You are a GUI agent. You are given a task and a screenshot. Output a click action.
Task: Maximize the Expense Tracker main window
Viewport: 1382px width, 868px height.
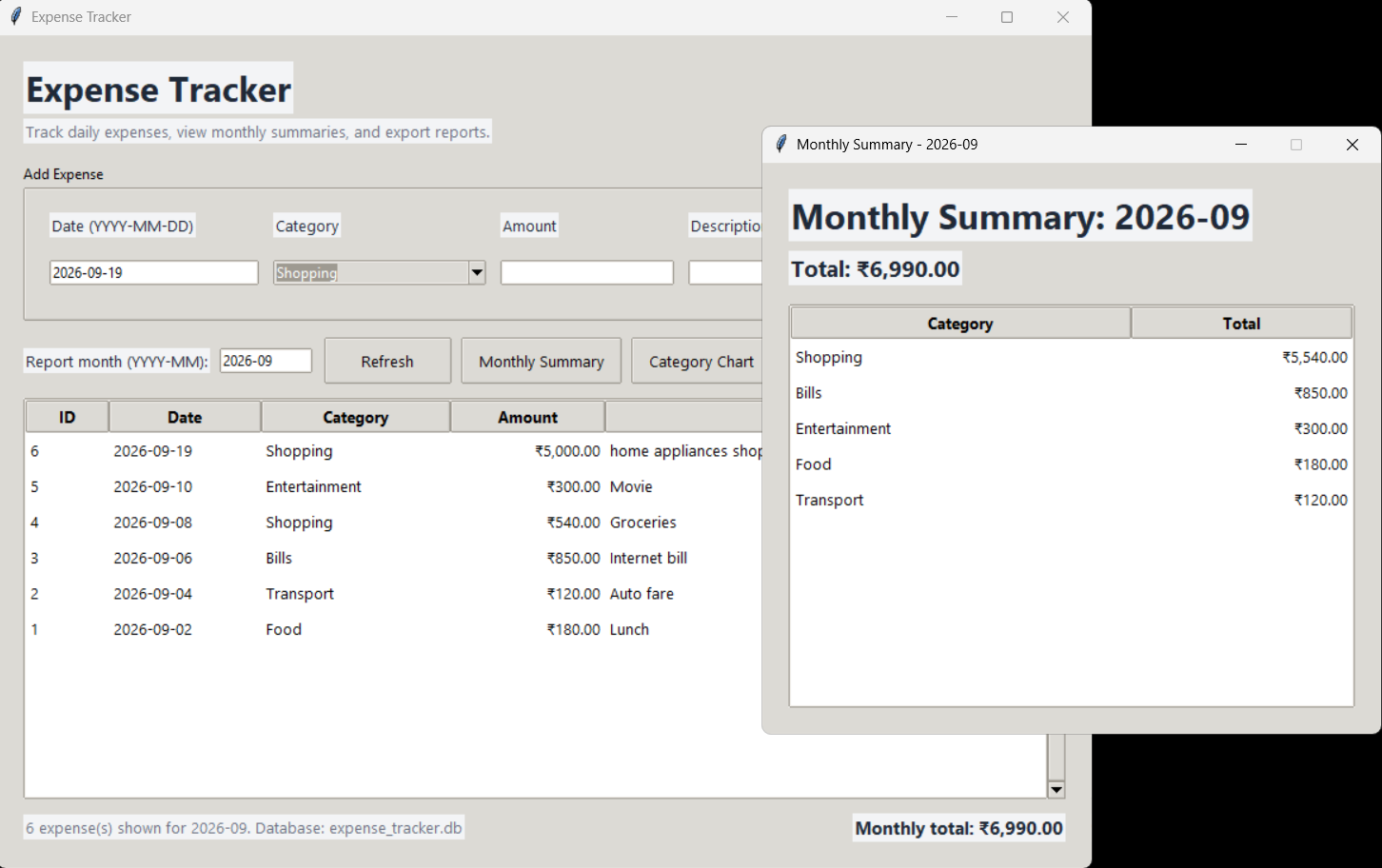pyautogui.click(x=1007, y=17)
